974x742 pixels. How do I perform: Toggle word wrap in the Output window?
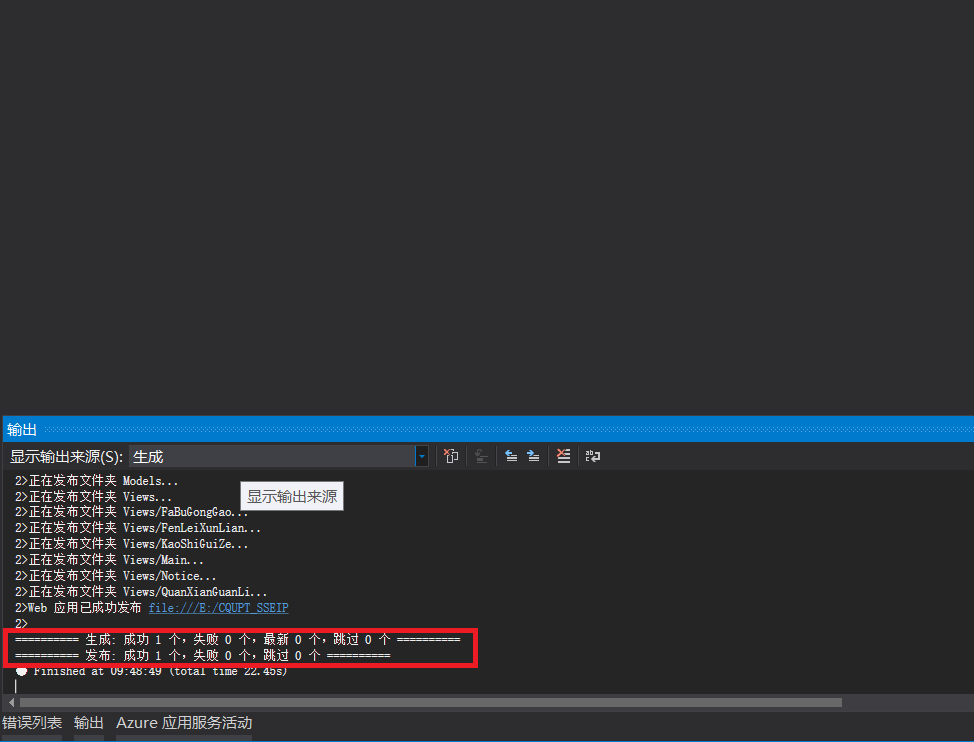pyautogui.click(x=592, y=456)
